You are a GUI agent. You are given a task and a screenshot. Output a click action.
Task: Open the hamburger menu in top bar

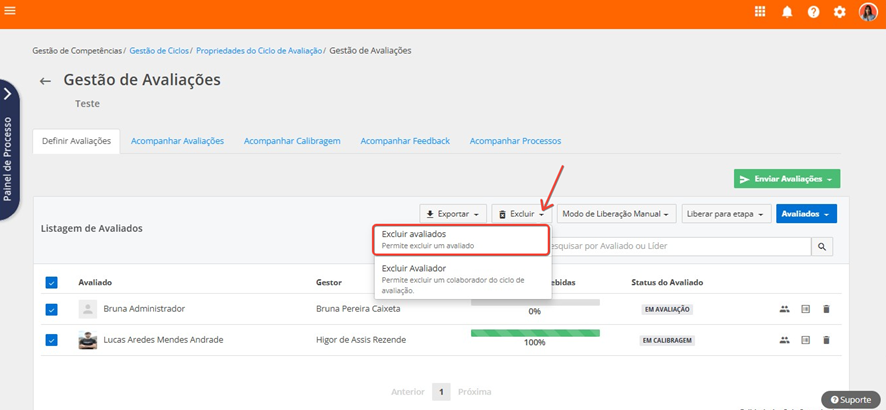tap(11, 12)
